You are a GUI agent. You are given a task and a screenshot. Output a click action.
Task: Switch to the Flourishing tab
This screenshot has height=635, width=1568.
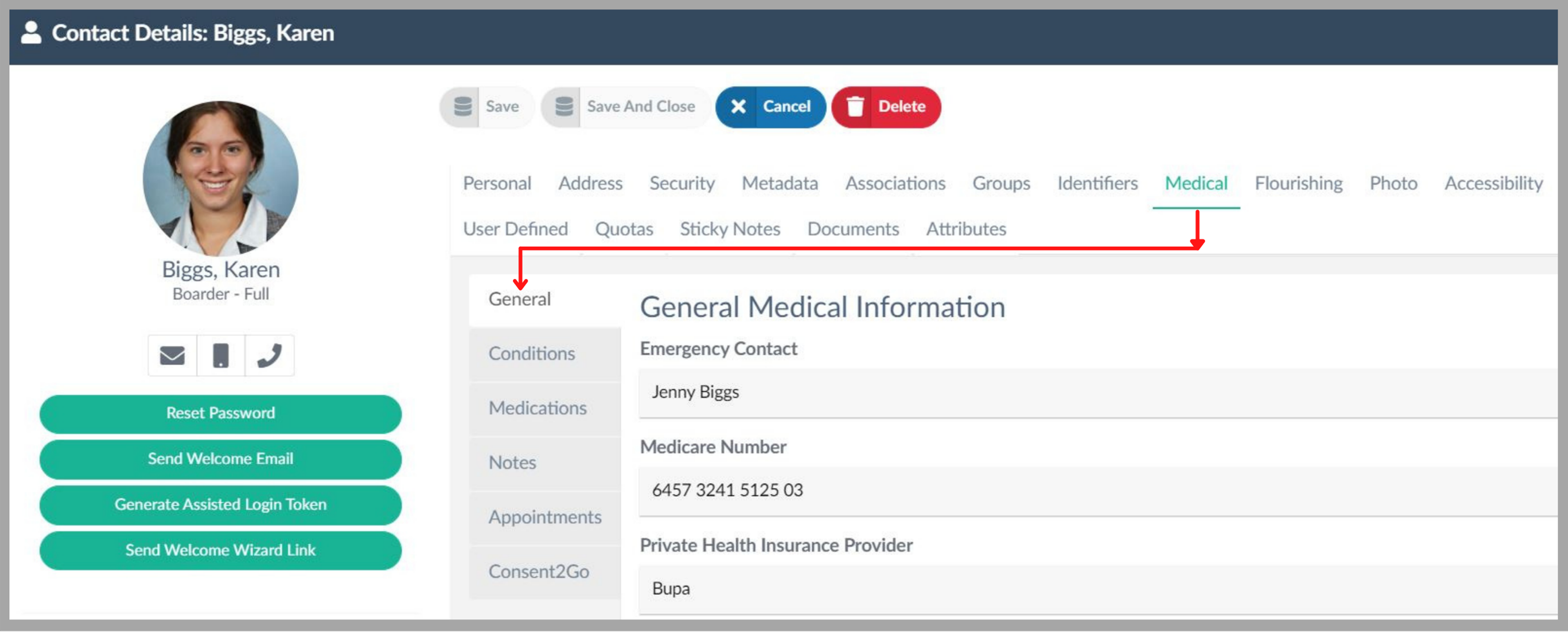[x=1298, y=183]
